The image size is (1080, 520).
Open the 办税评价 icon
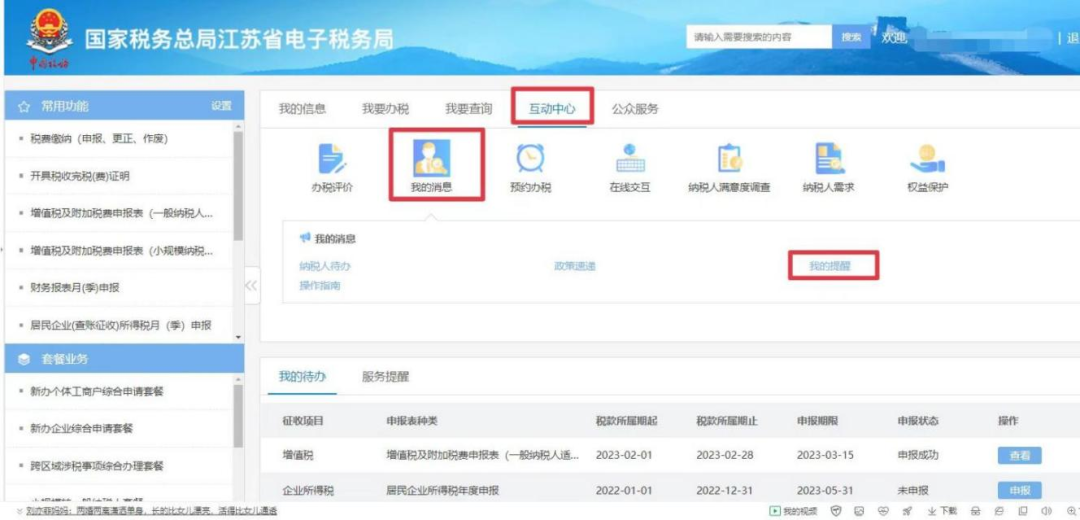332,160
